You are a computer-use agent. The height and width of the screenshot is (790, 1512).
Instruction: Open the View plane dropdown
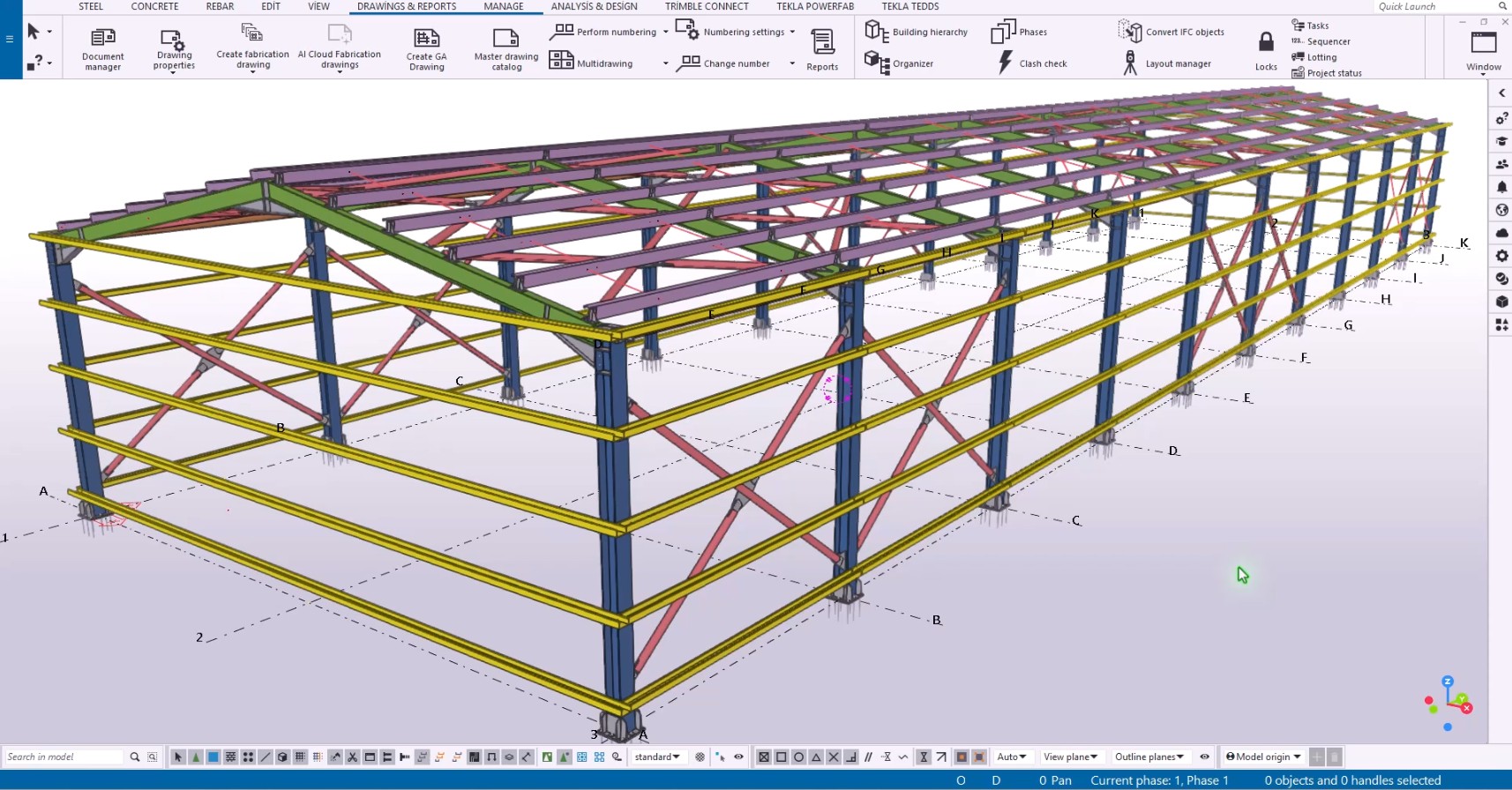(1071, 756)
